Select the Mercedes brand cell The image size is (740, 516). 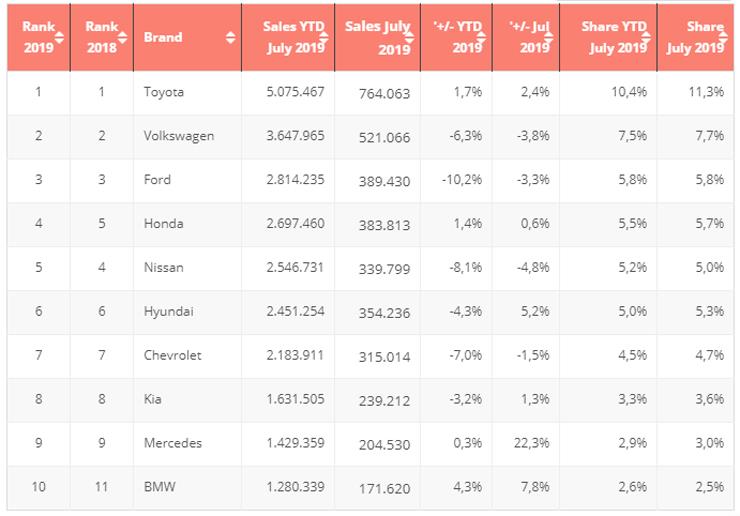point(173,444)
